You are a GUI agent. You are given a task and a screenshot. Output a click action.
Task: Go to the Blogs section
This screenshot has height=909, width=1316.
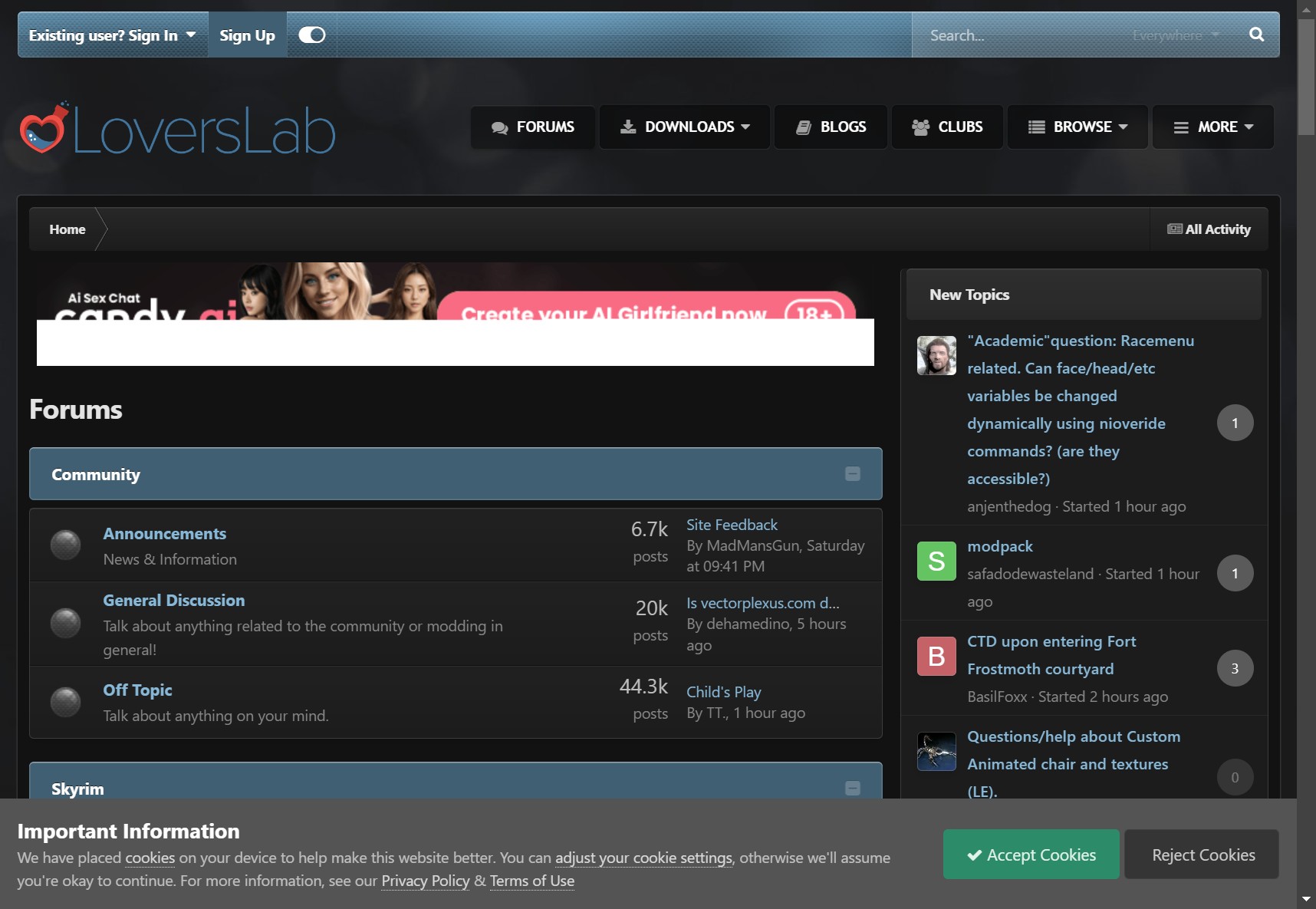click(x=831, y=127)
